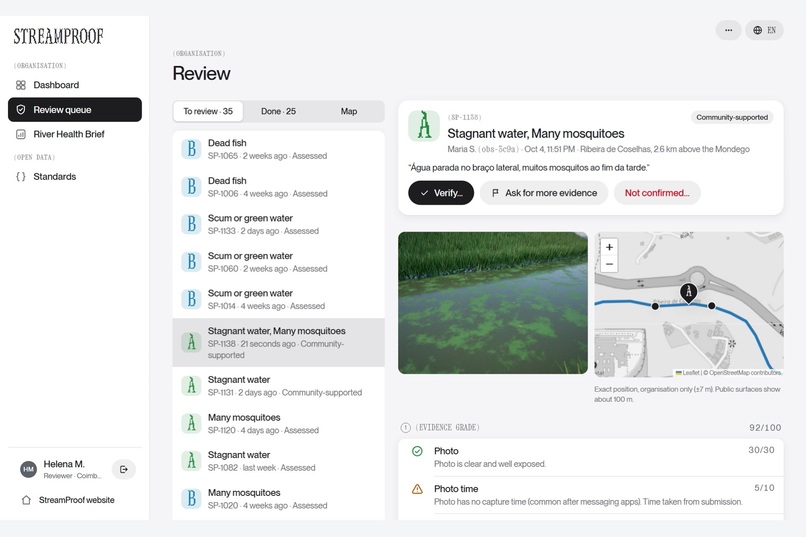
Task: Click grade B badge for SP-1020
Action: (x=191, y=498)
